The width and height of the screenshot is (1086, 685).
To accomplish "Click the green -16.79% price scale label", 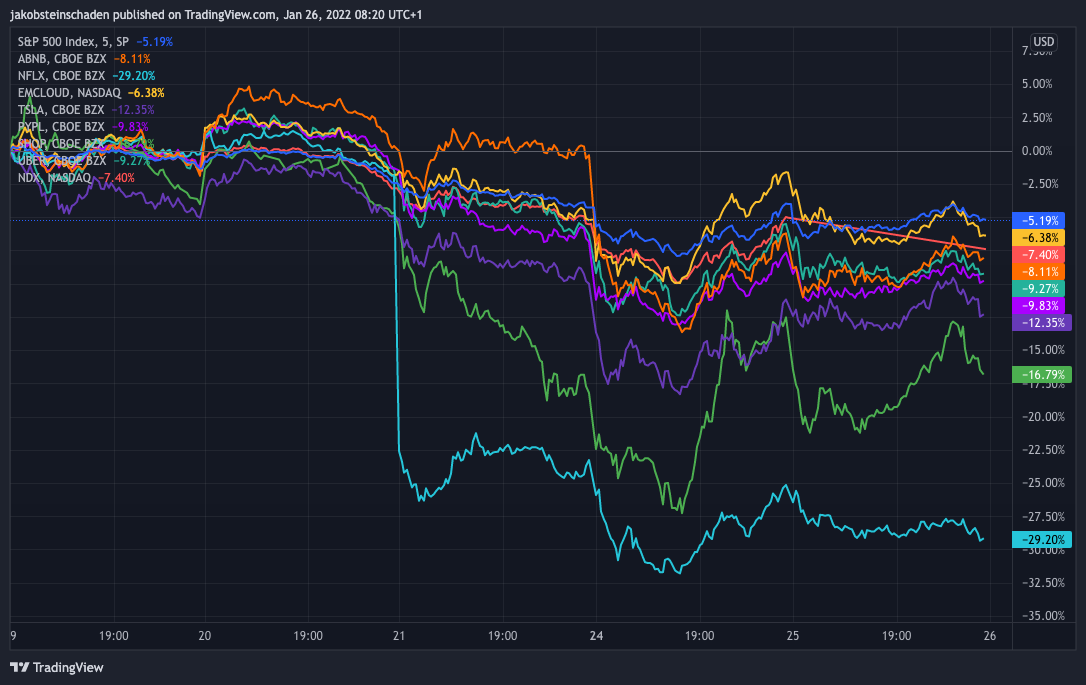I will click(x=1042, y=375).
